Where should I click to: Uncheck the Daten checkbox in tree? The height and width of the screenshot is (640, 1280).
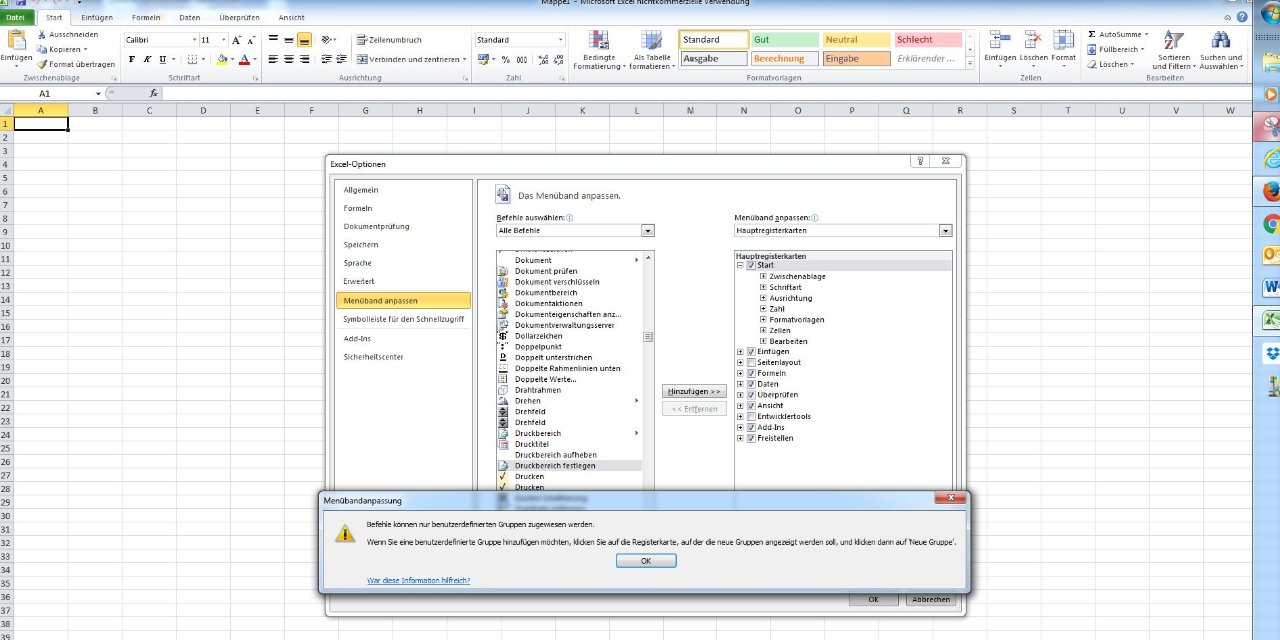pos(751,384)
